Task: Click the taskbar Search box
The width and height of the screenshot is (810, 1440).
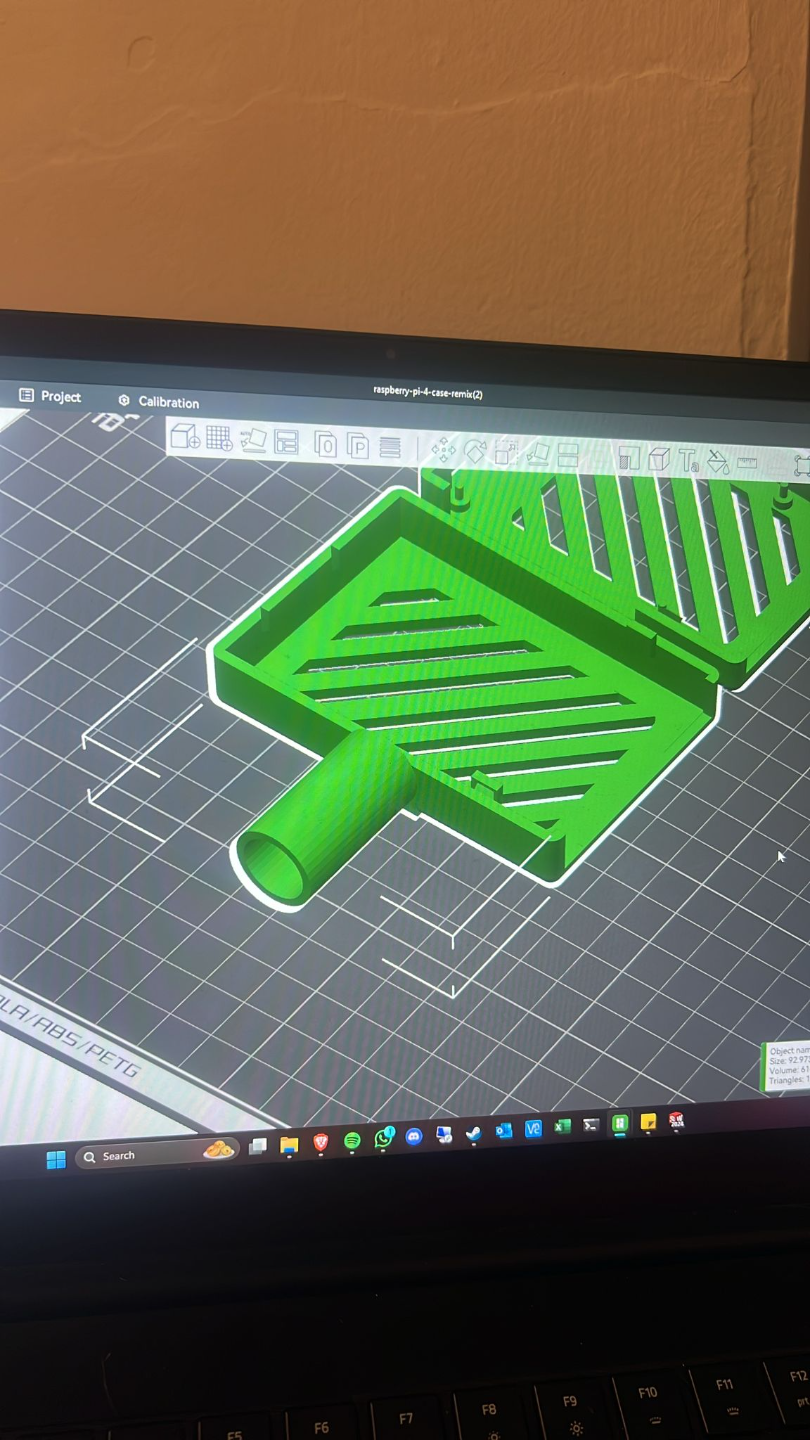Action: pos(156,1155)
